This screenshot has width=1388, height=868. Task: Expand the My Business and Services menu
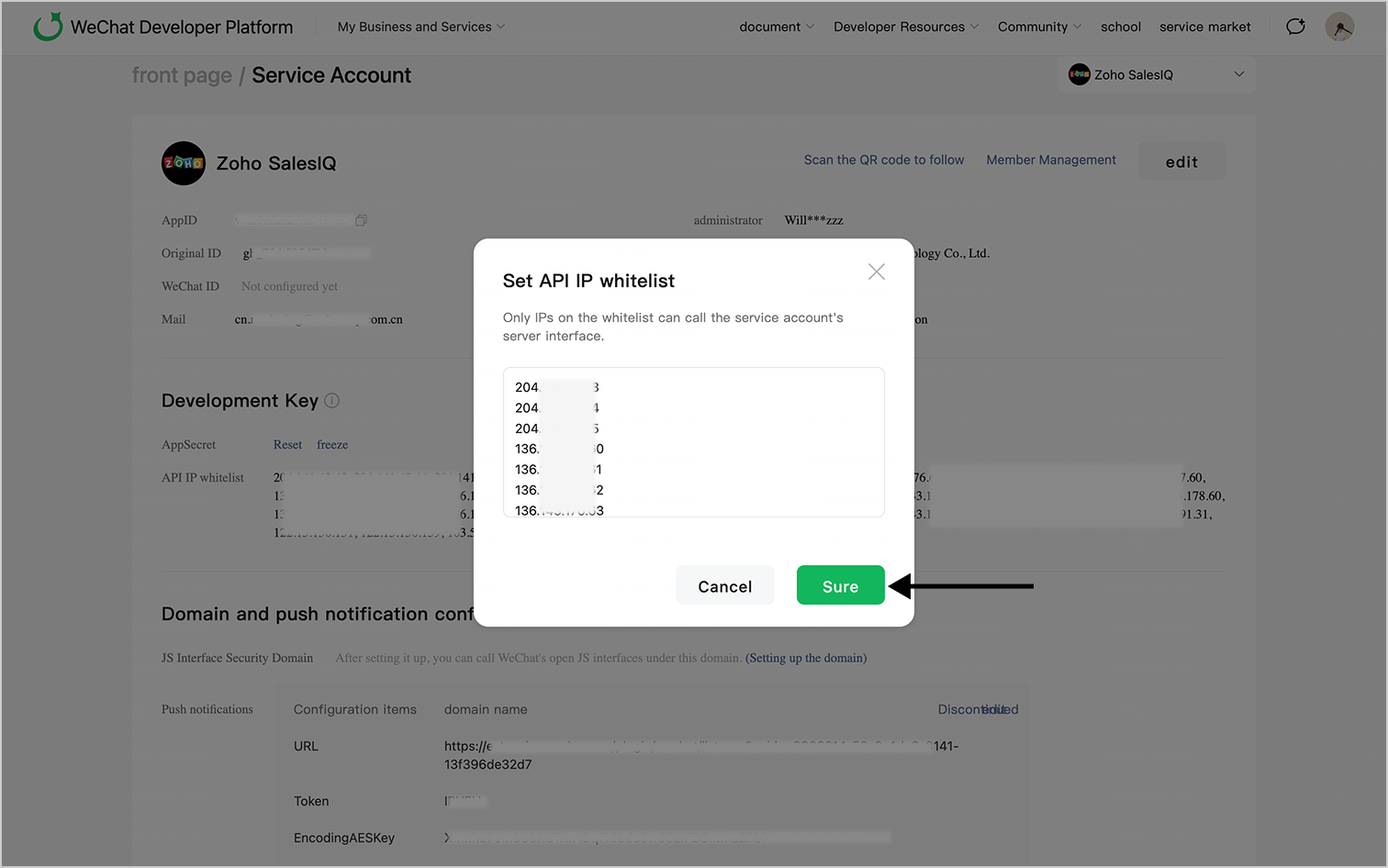[x=420, y=27]
